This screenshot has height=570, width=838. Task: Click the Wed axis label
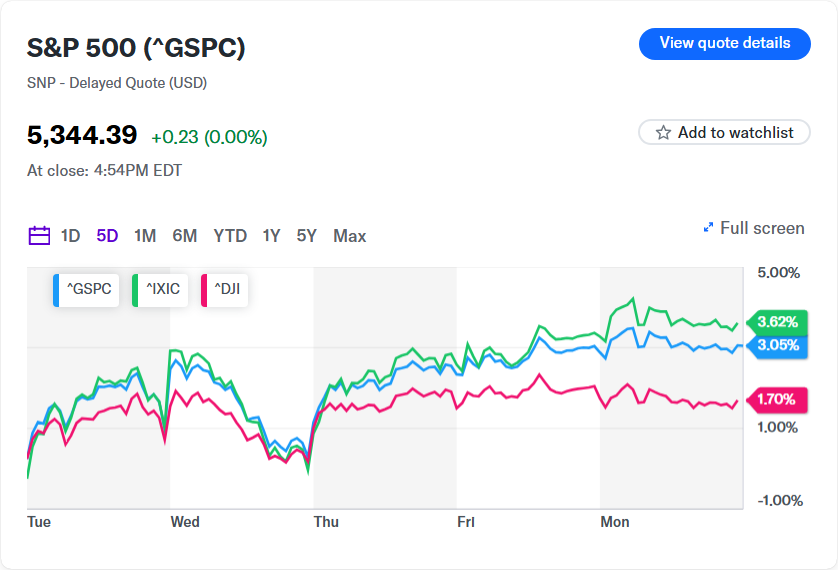(x=185, y=522)
